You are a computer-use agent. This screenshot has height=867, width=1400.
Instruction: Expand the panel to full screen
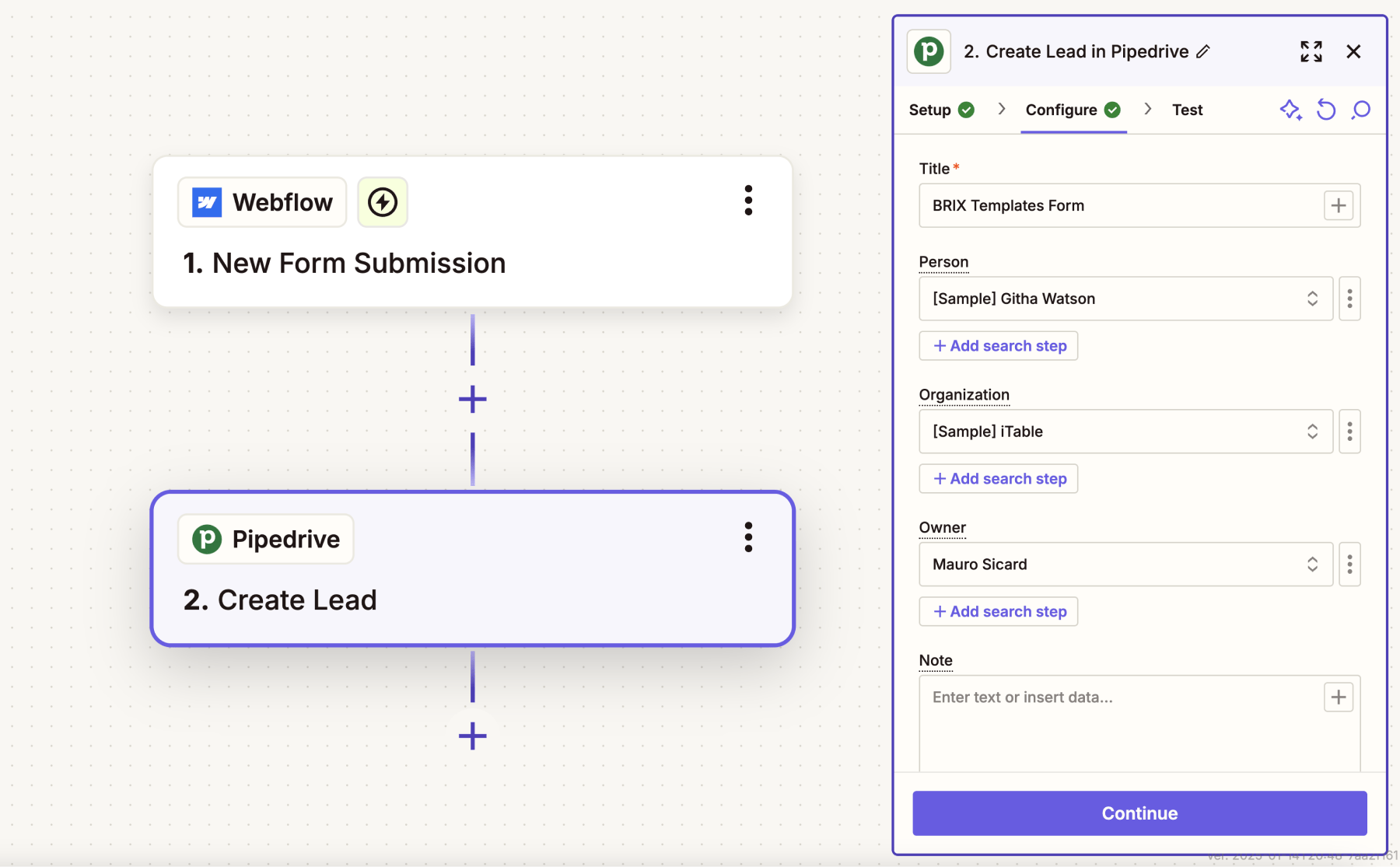click(x=1311, y=51)
